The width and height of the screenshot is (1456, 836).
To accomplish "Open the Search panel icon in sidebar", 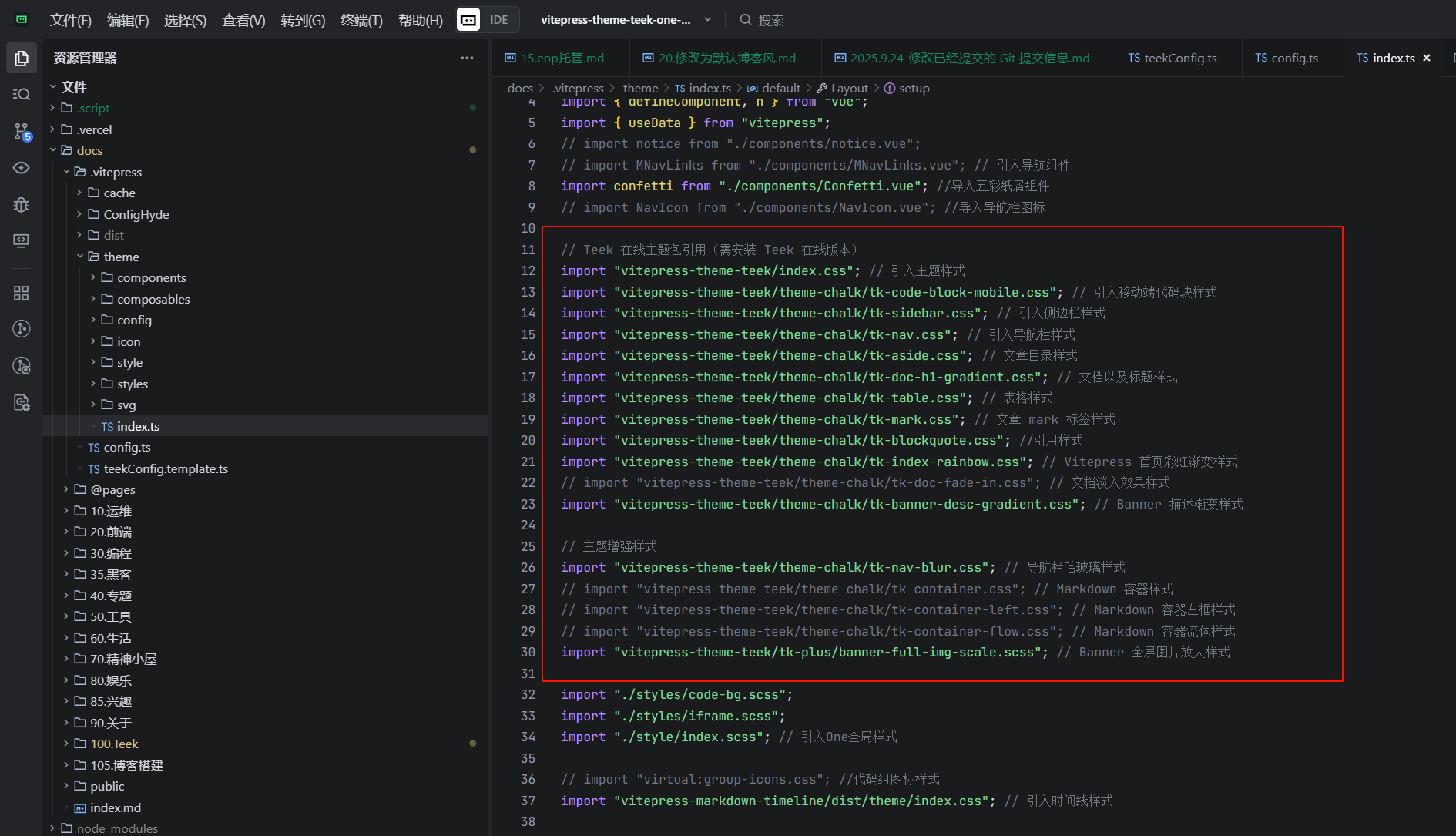I will [x=22, y=94].
